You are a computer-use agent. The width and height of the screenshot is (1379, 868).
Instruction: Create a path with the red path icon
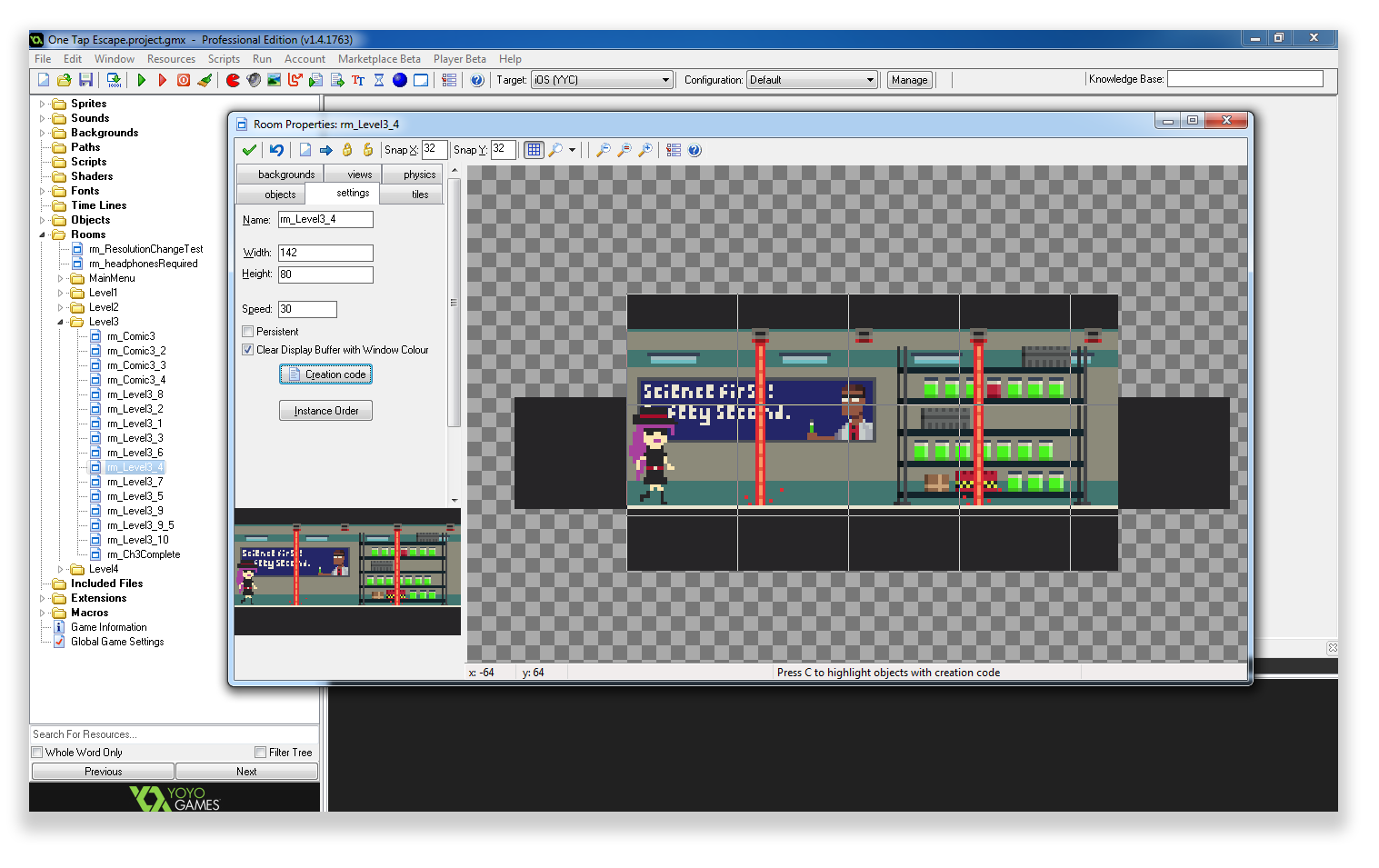295,80
